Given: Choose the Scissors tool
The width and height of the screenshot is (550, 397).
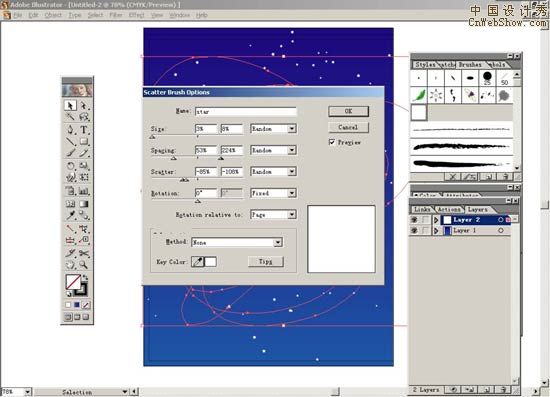Looking at the screenshot, I should (84, 253).
